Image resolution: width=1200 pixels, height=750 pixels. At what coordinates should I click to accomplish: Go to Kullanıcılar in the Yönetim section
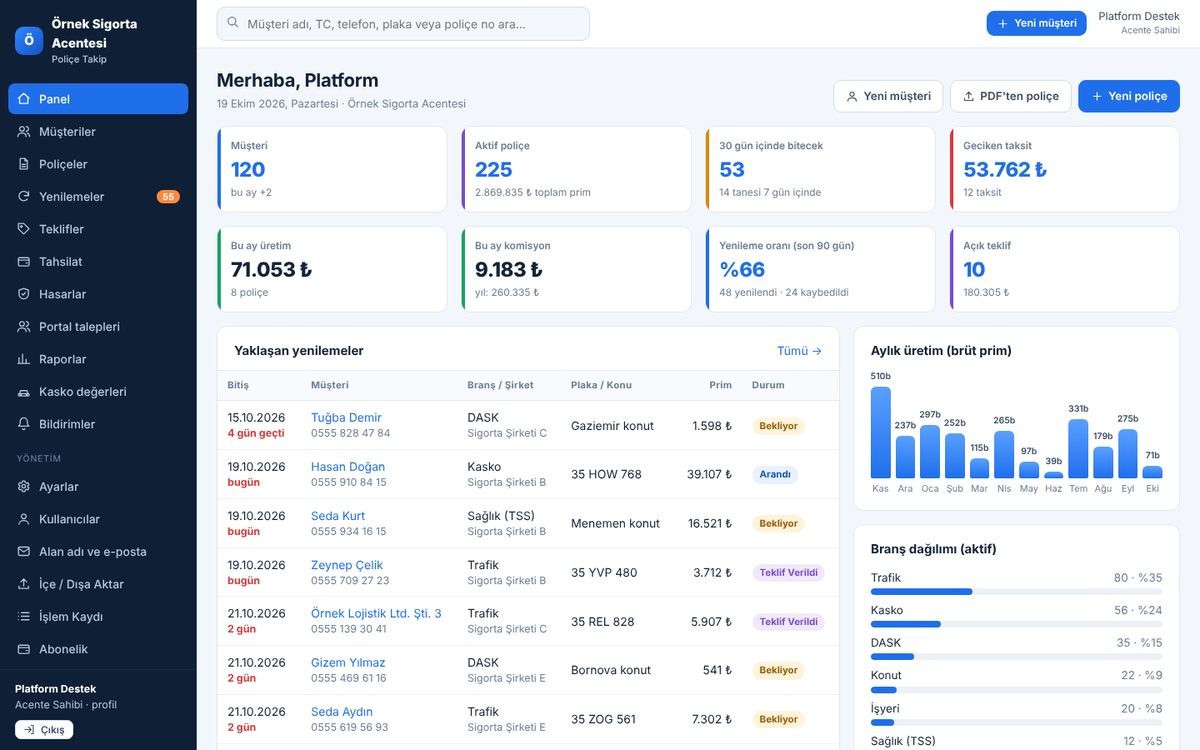click(98, 519)
